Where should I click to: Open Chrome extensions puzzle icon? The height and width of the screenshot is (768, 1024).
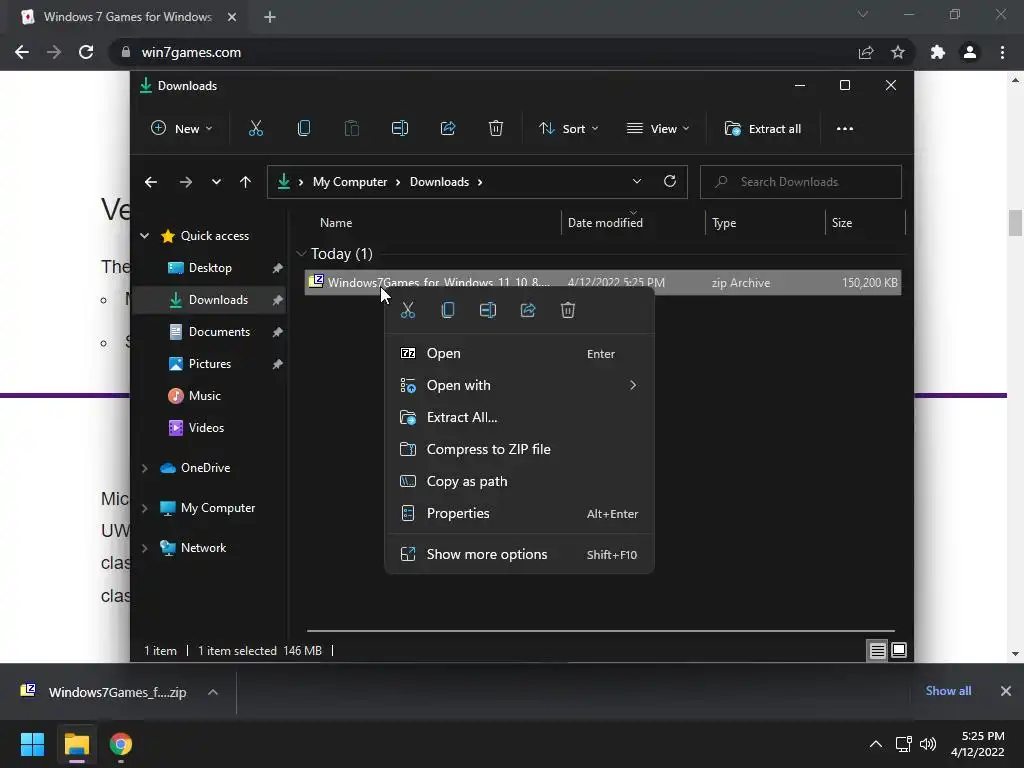click(938, 52)
